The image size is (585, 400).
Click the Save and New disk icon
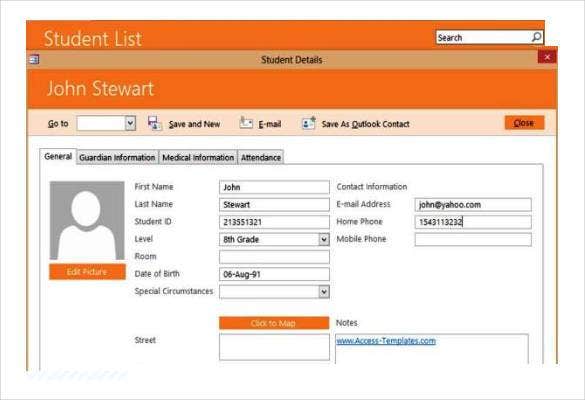point(154,123)
